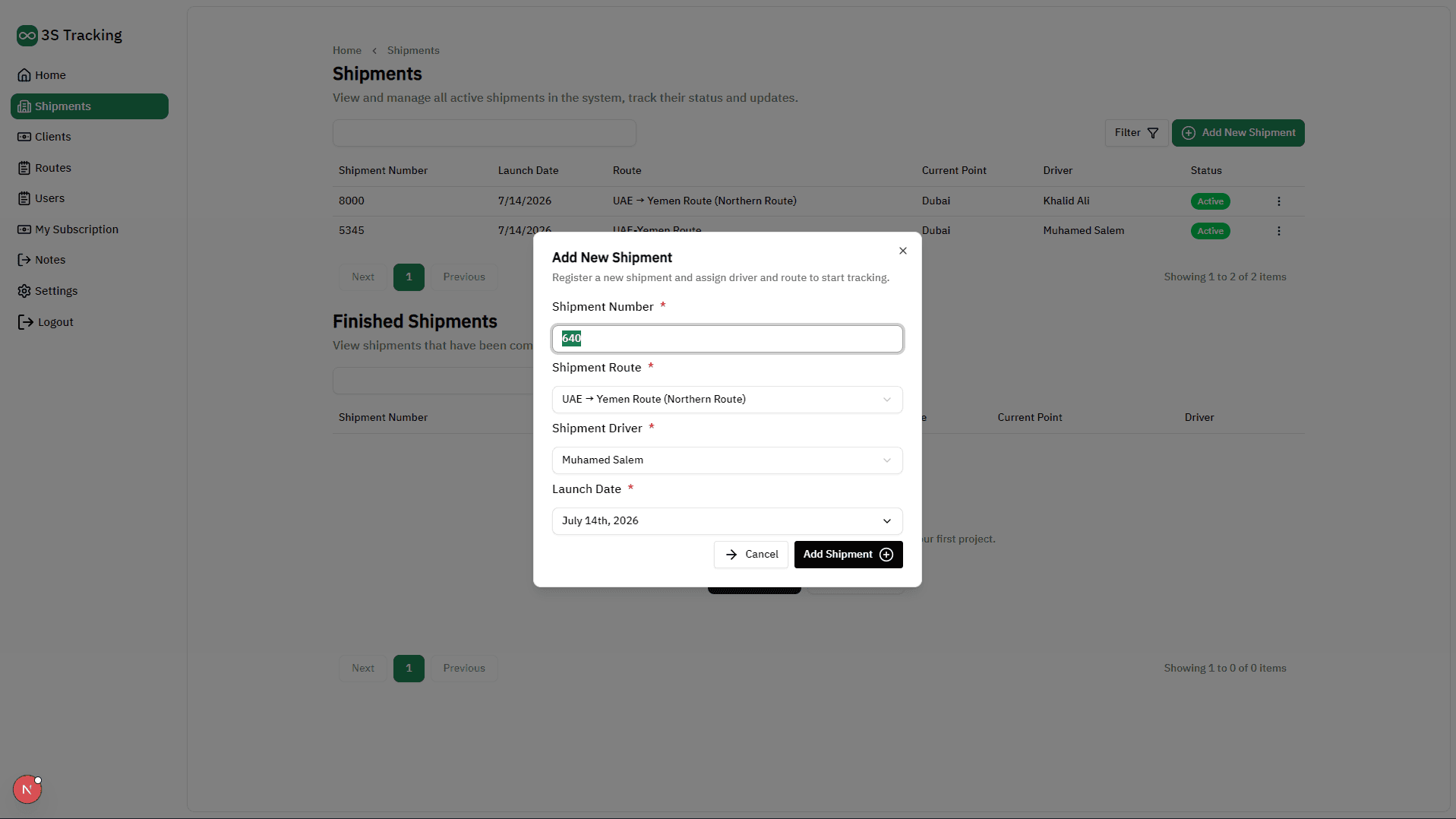The image size is (1456, 819).
Task: Select page 1 of active shipments
Action: 409,277
